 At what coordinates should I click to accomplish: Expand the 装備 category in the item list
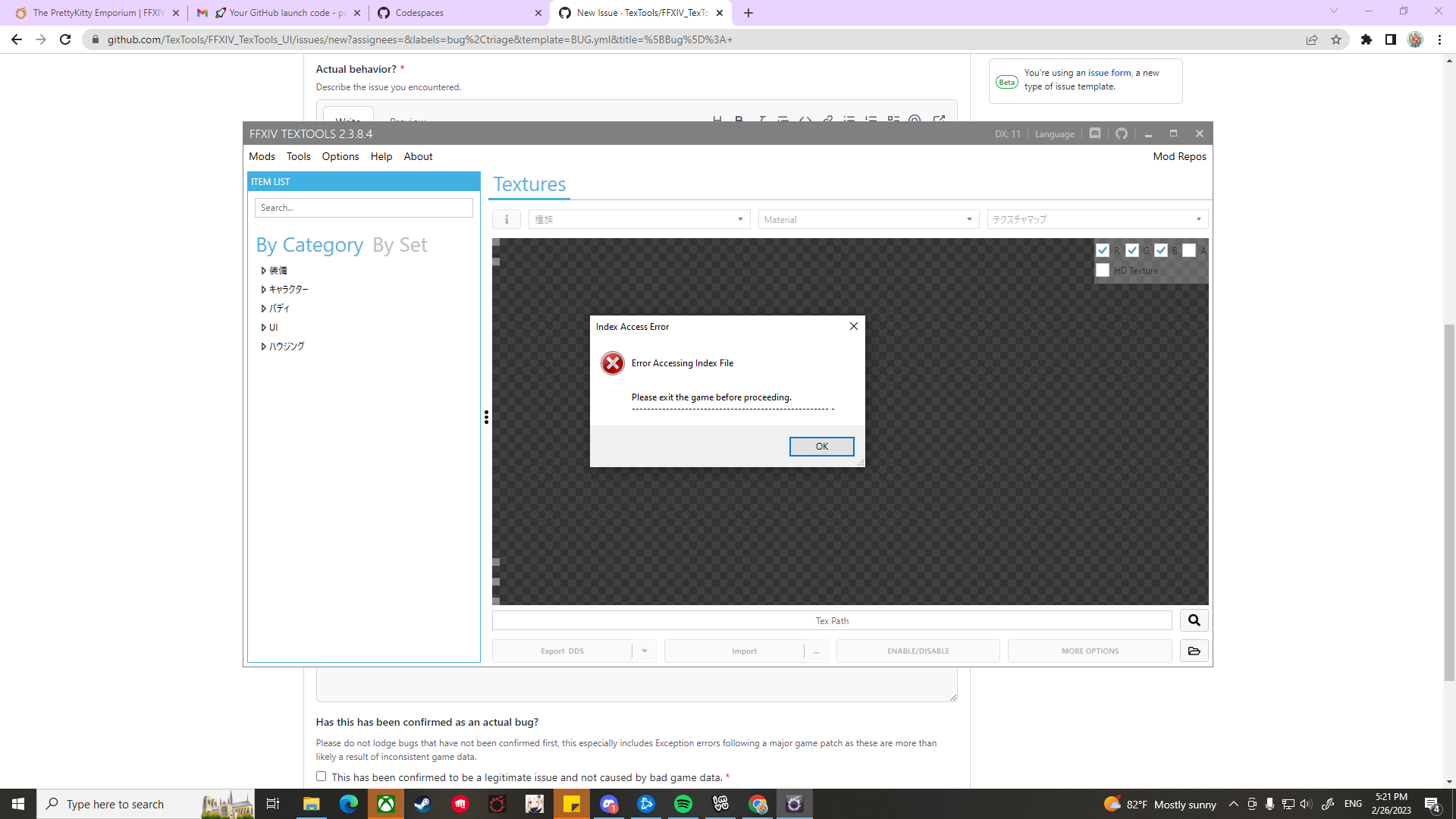pyautogui.click(x=263, y=270)
